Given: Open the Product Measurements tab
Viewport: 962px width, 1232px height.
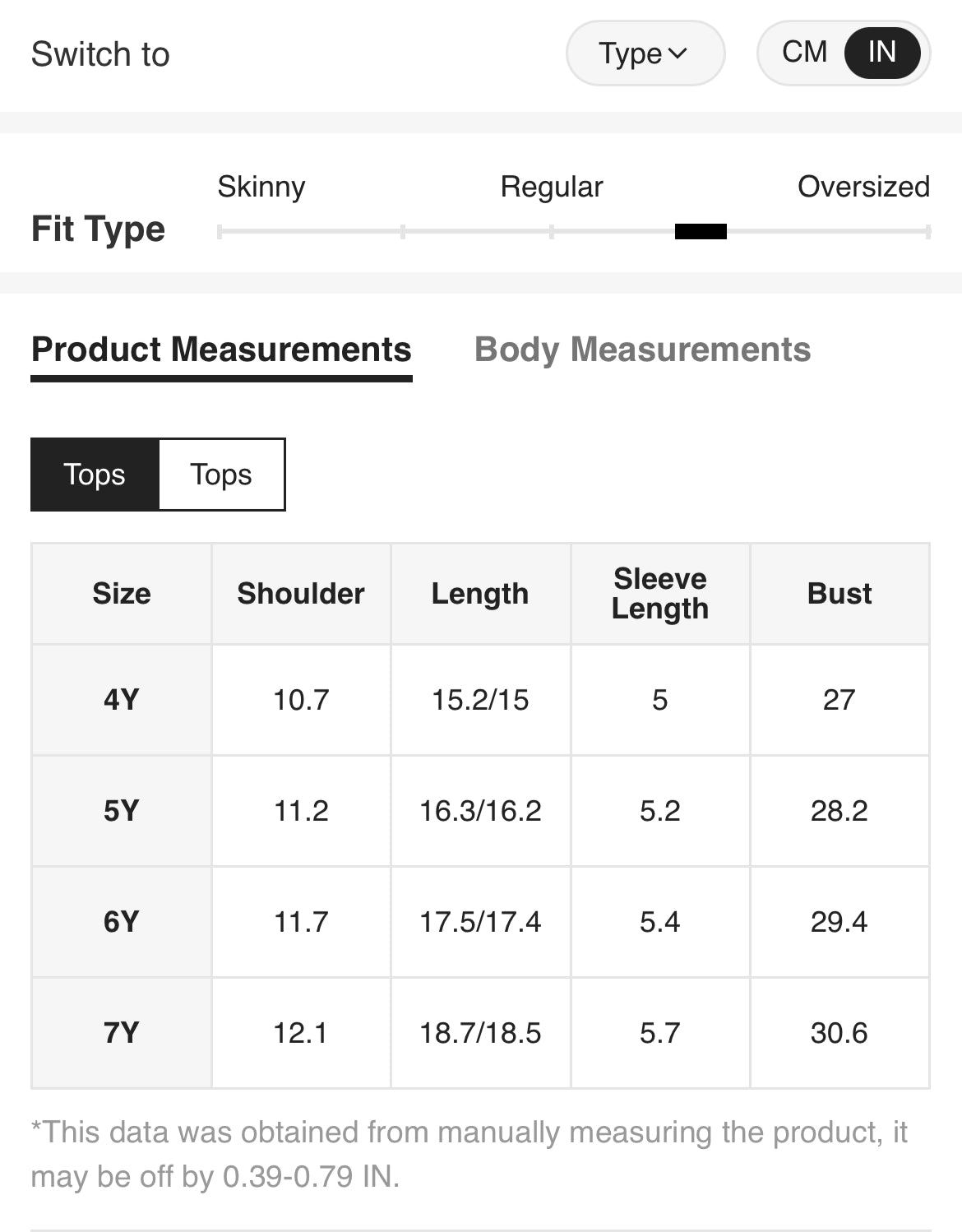Looking at the screenshot, I should (x=221, y=350).
